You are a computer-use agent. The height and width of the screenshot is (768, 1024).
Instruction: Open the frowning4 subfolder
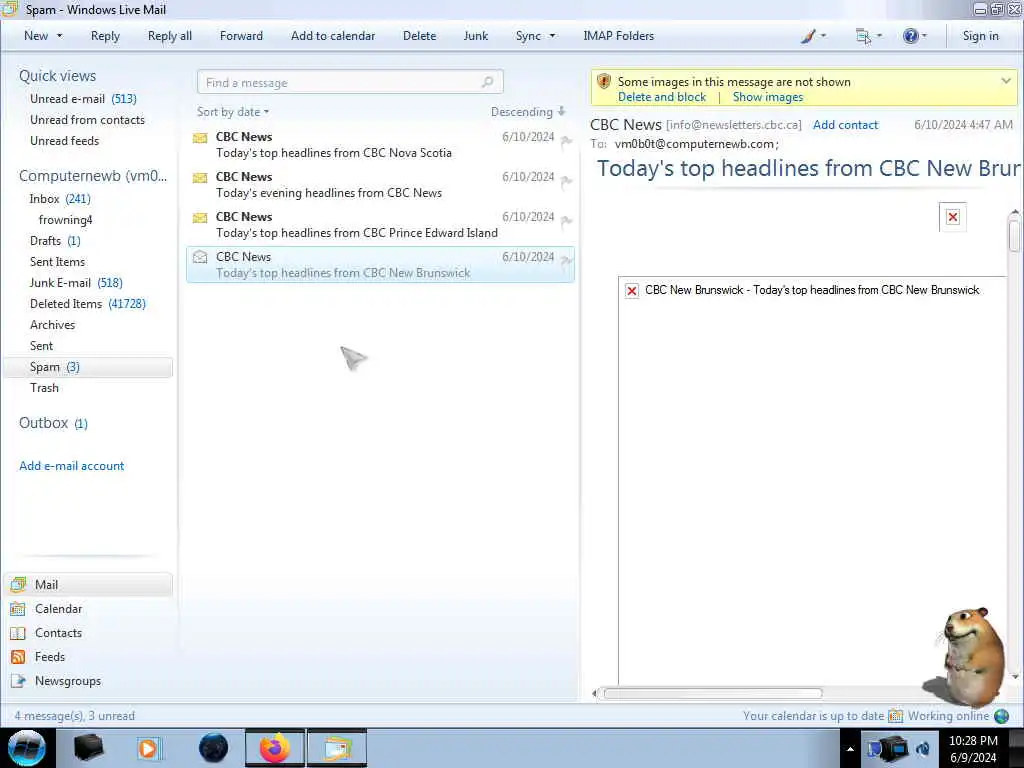[x=65, y=220]
